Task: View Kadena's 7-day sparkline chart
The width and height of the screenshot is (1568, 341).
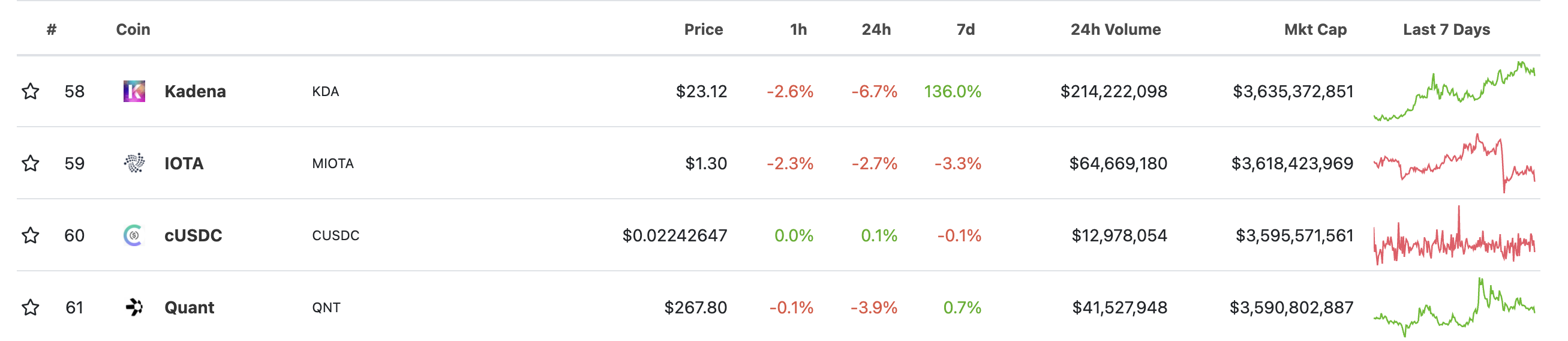Action: (x=1455, y=91)
